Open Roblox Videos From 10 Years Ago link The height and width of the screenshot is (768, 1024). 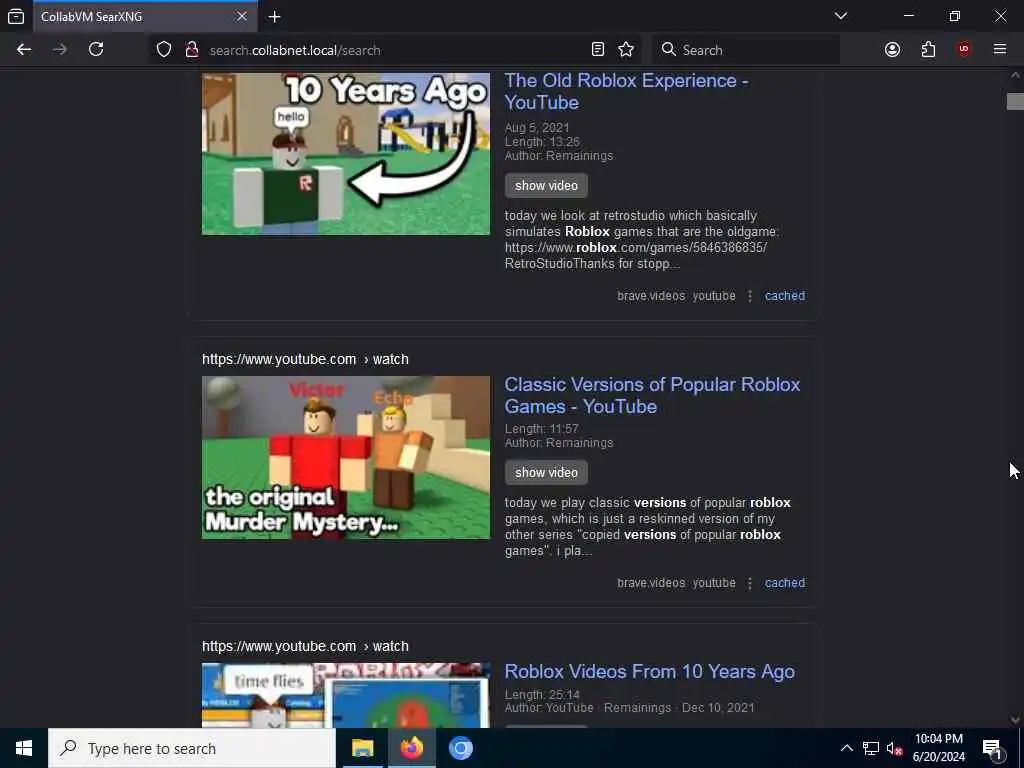[650, 672]
